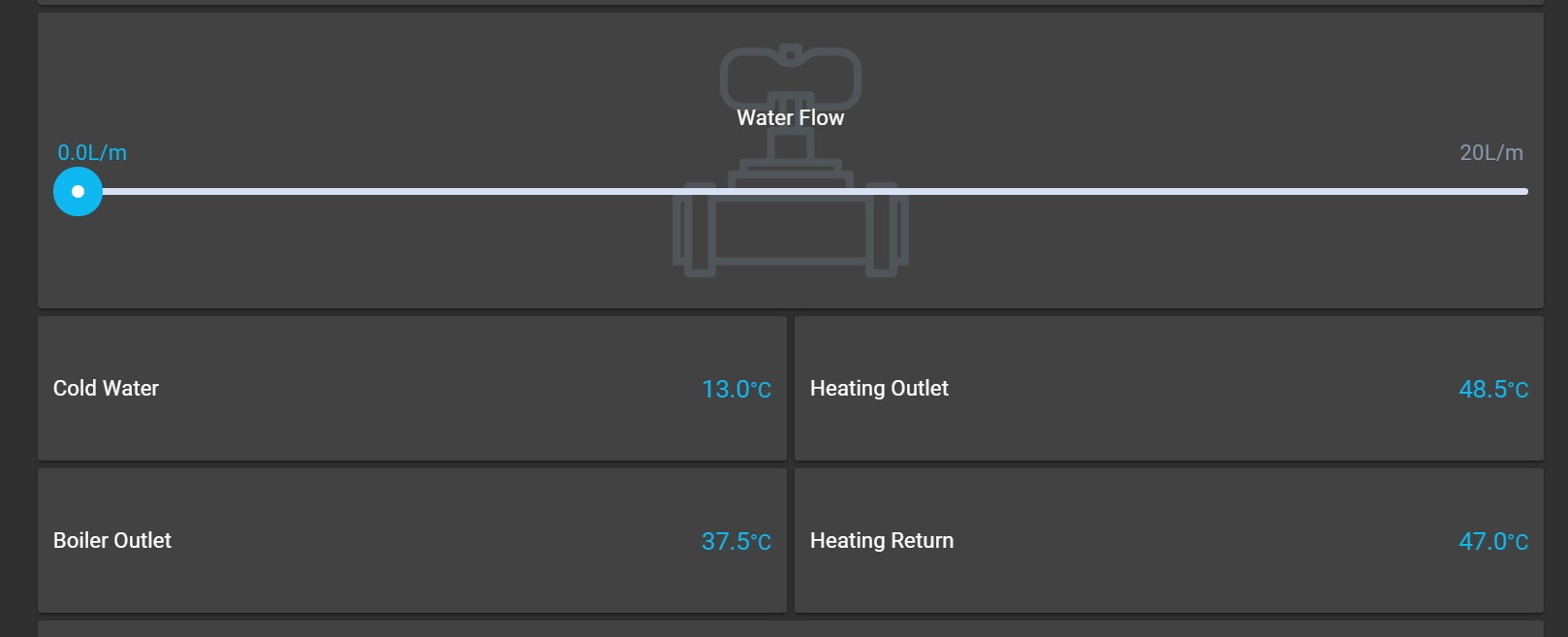Click the valve icon body
Screen dimensions: 1568x637
coord(790,231)
